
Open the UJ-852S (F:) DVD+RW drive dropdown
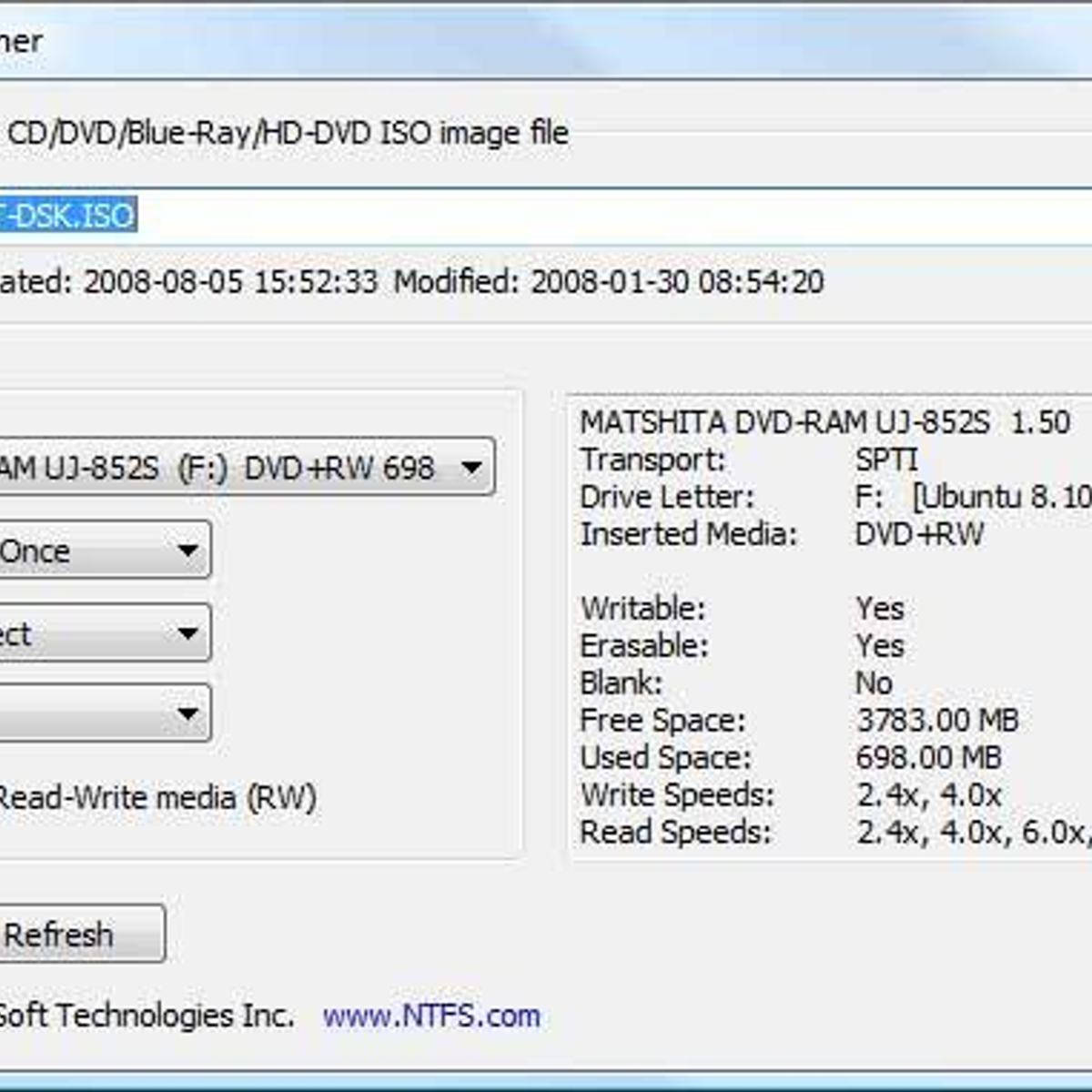pyautogui.click(x=246, y=468)
